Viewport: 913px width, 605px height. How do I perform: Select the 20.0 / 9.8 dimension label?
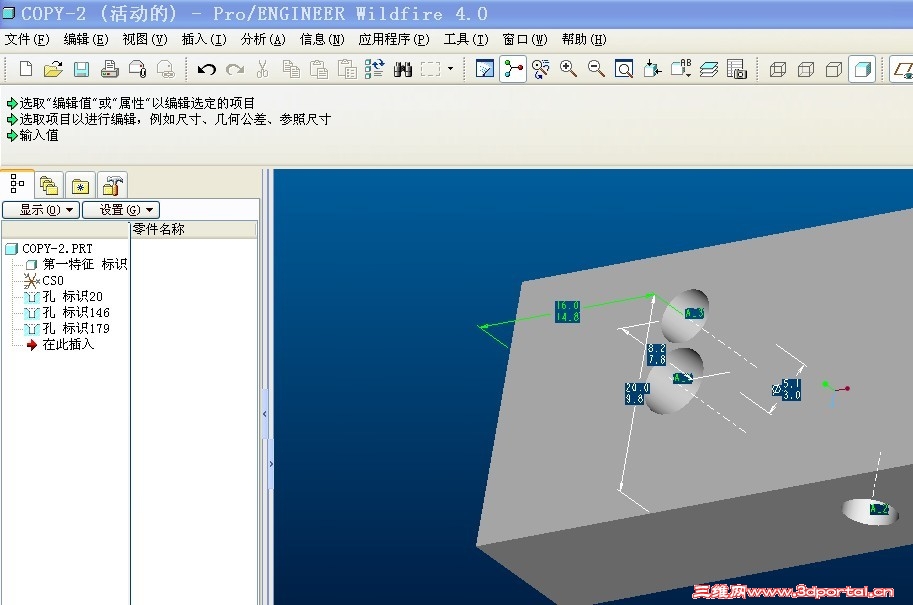coord(637,393)
